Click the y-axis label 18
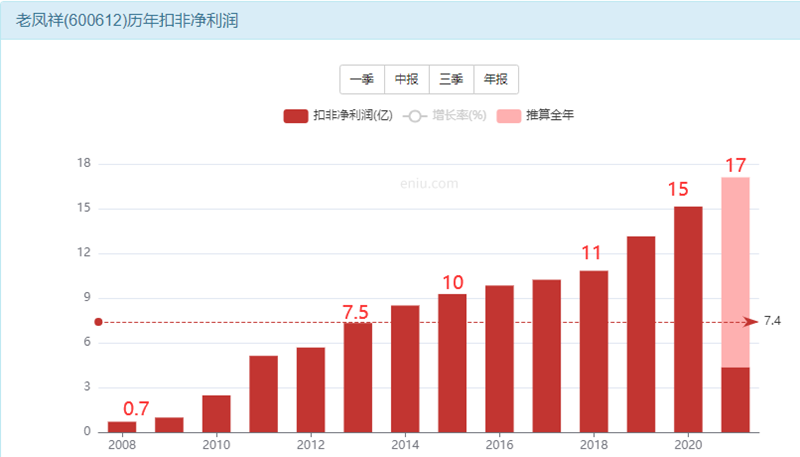This screenshot has height=457, width=800. [84, 163]
